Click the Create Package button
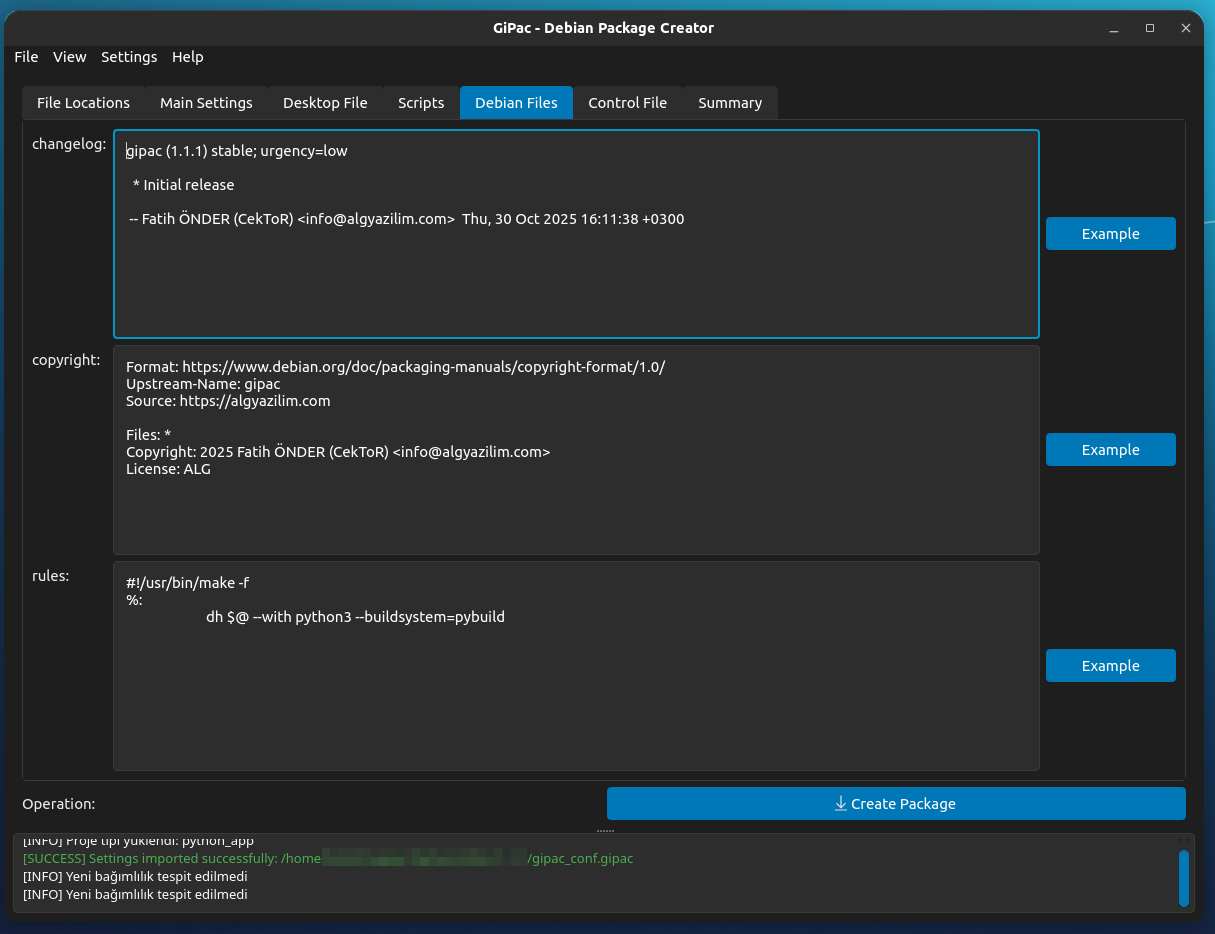Image resolution: width=1215 pixels, height=934 pixels. point(896,804)
